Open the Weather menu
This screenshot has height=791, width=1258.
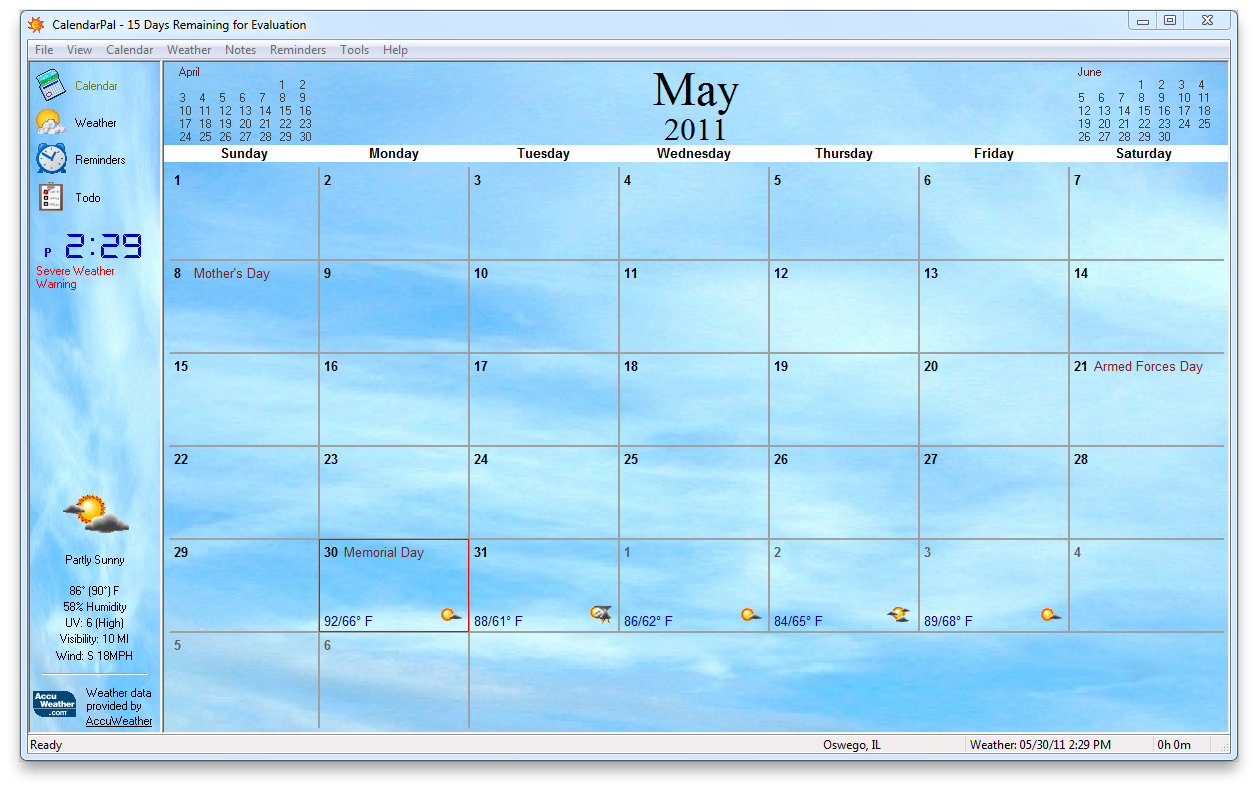coord(189,49)
